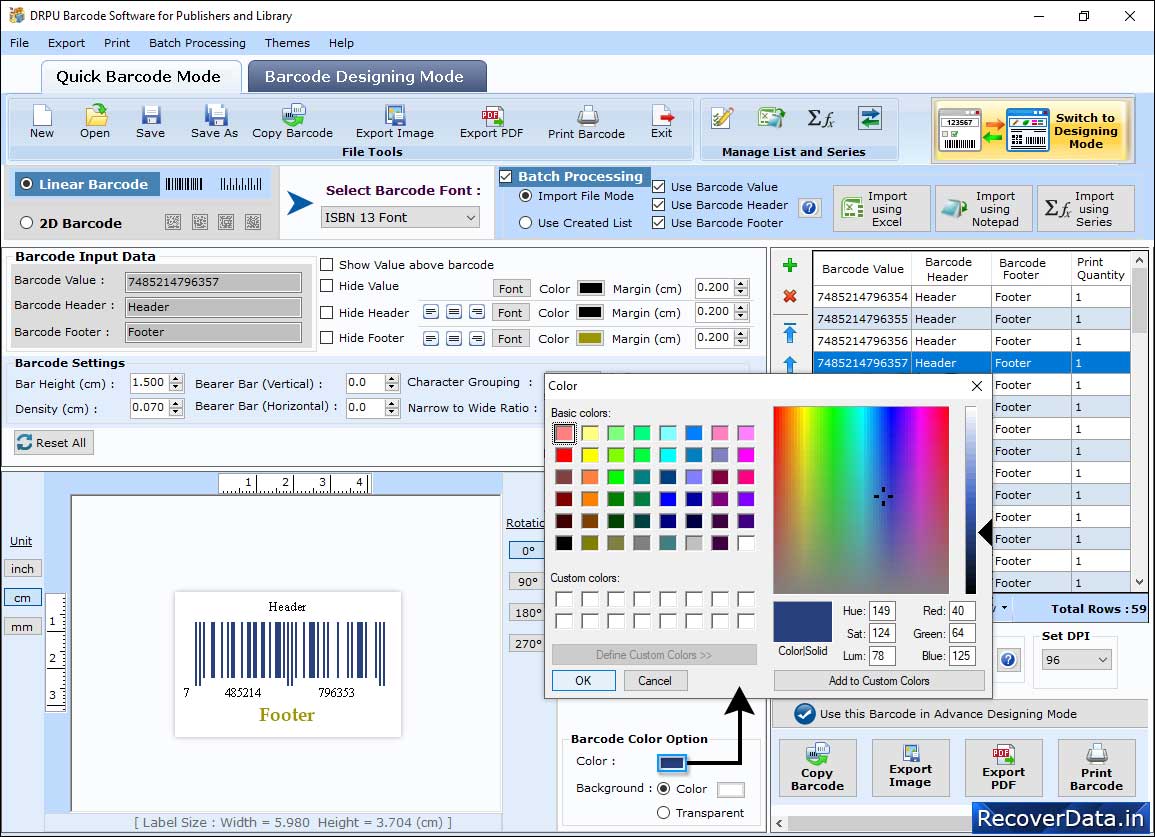This screenshot has height=837, width=1155.
Task: Toggle Use Barcode Footer checkbox
Action: pos(659,222)
